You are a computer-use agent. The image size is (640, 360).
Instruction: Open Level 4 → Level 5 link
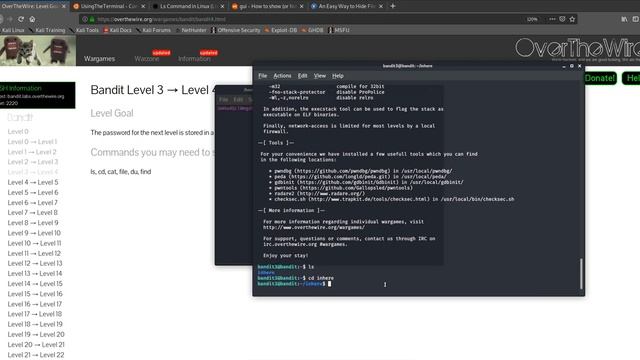coord(33,182)
